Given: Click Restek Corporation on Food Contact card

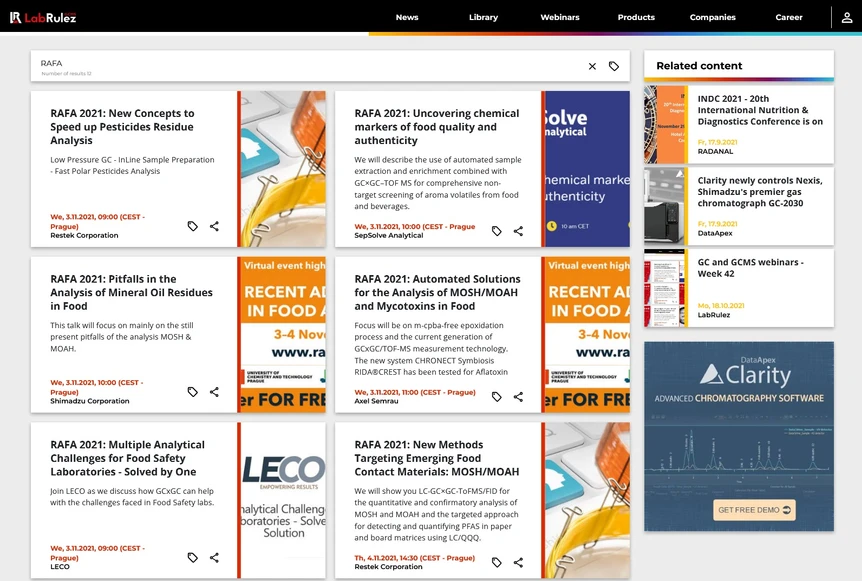Looking at the screenshot, I should pyautogui.click(x=388, y=567).
